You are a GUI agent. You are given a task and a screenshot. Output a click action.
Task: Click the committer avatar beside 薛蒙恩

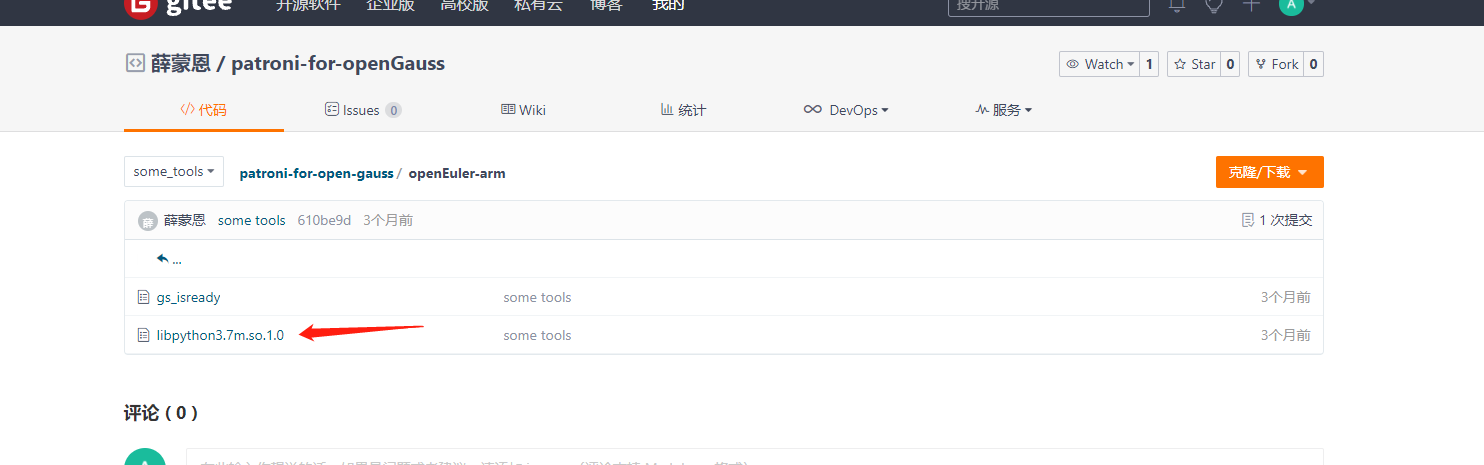[148, 221]
